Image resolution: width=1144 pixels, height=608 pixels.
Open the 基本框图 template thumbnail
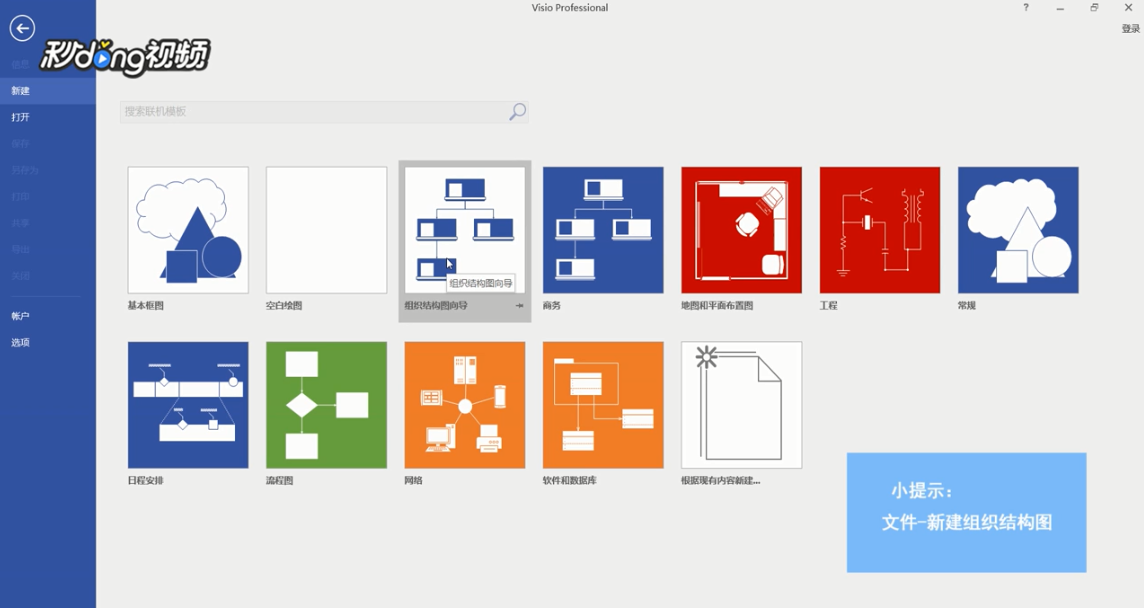click(188, 230)
